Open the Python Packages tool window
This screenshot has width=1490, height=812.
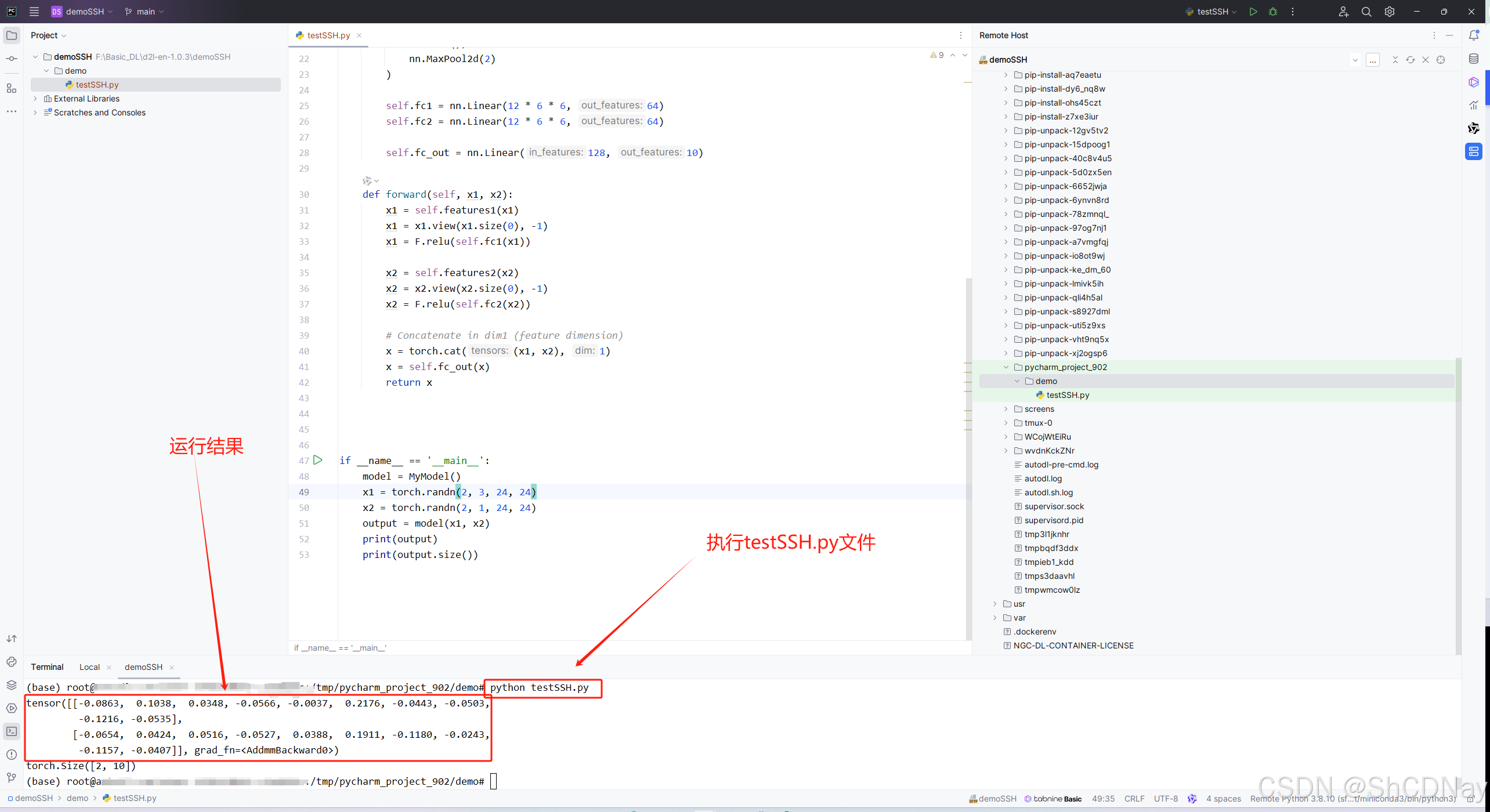point(12,684)
